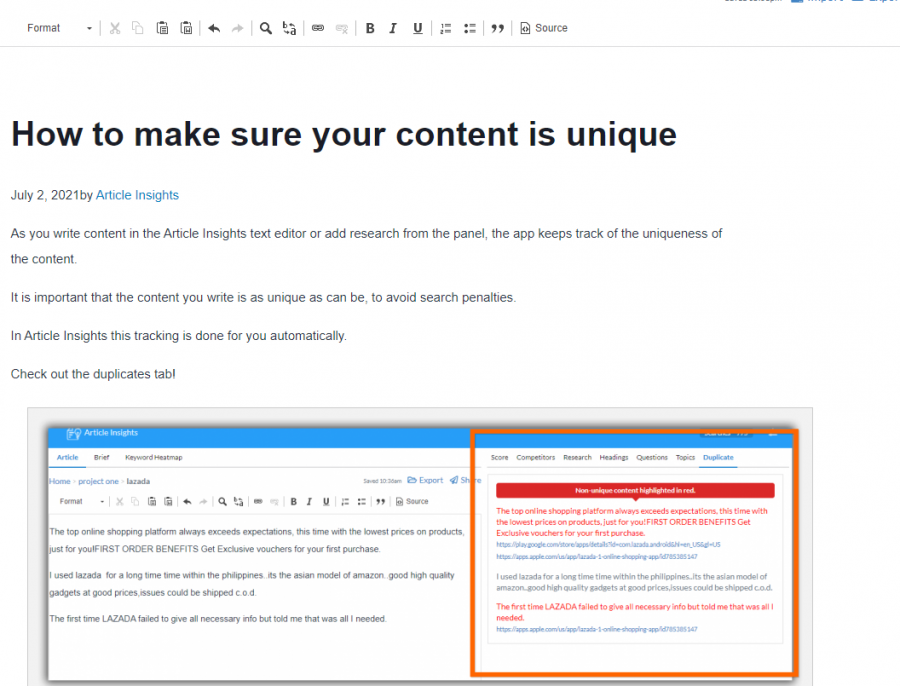Viewport: 900px width, 686px height.
Task: Apply block quote formatting
Action: coord(498,28)
